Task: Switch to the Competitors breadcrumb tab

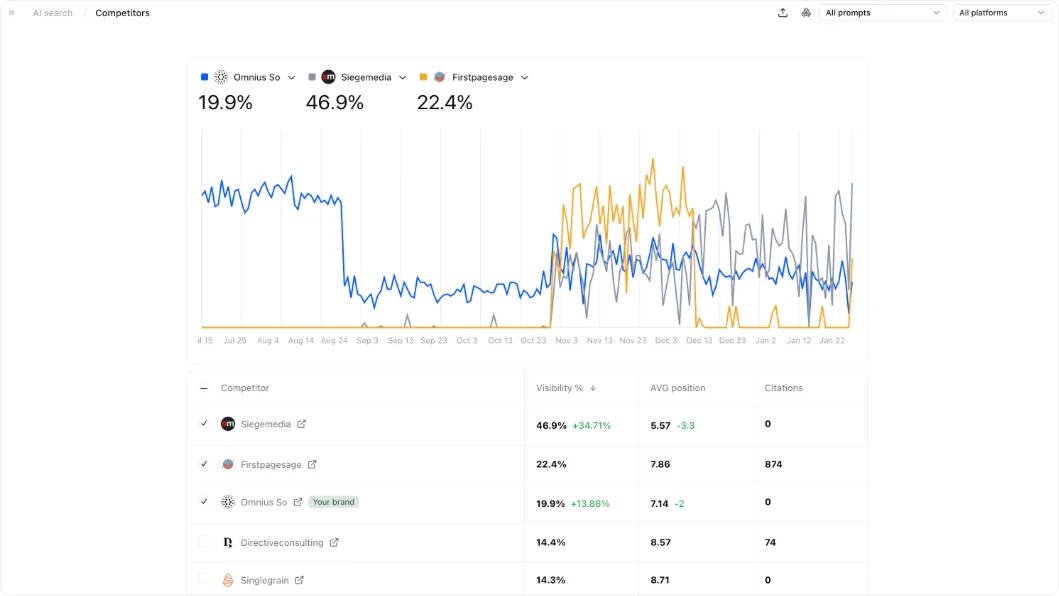Action: point(122,12)
